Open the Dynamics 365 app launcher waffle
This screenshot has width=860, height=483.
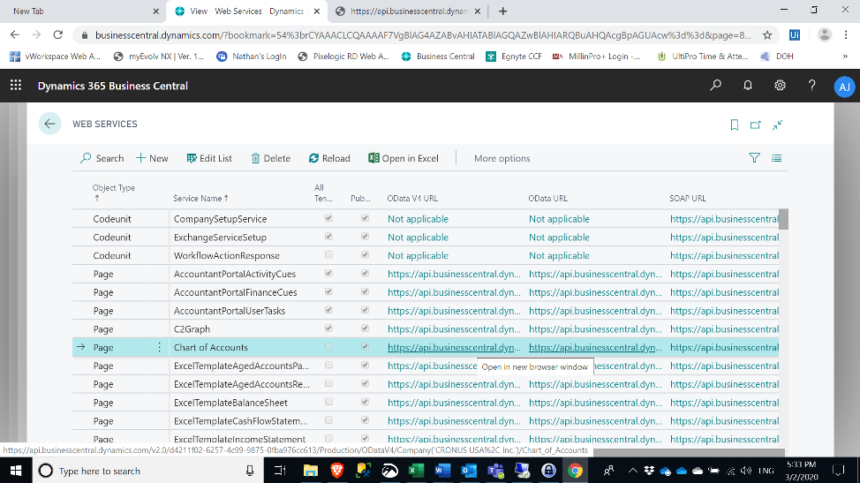pos(16,86)
